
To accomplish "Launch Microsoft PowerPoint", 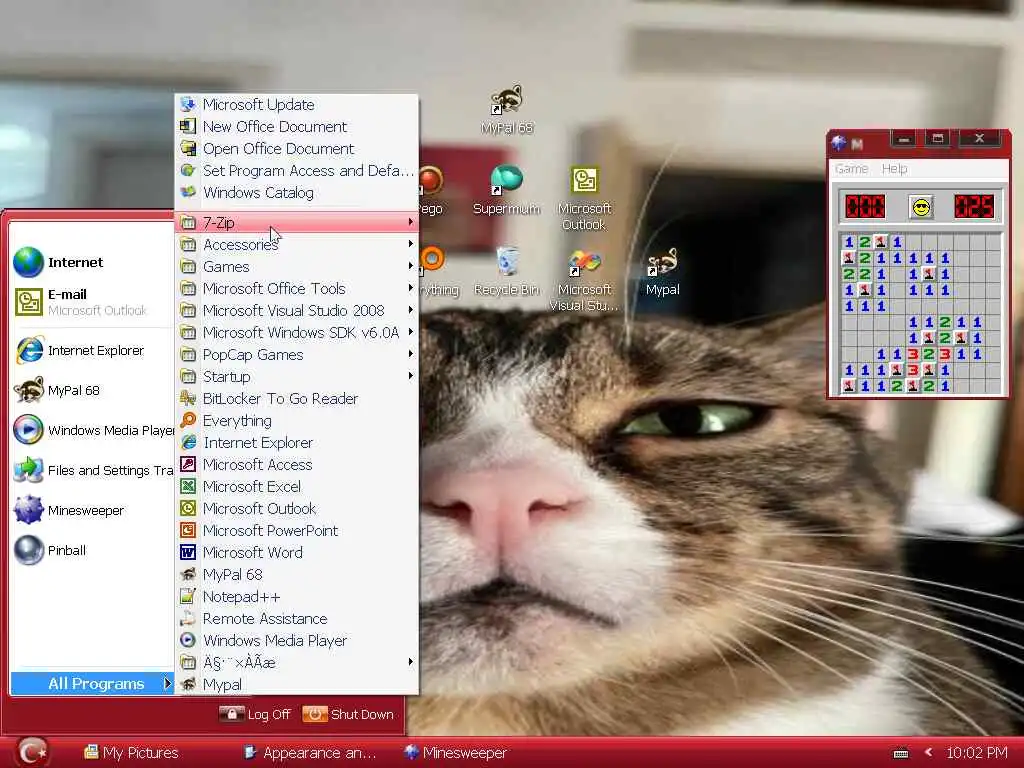I will (296, 530).
